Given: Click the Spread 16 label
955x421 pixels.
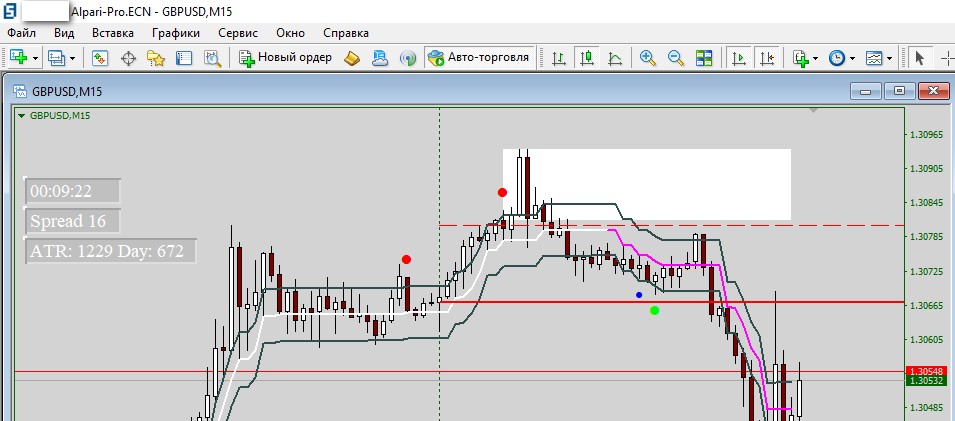Looking at the screenshot, I should point(72,221).
